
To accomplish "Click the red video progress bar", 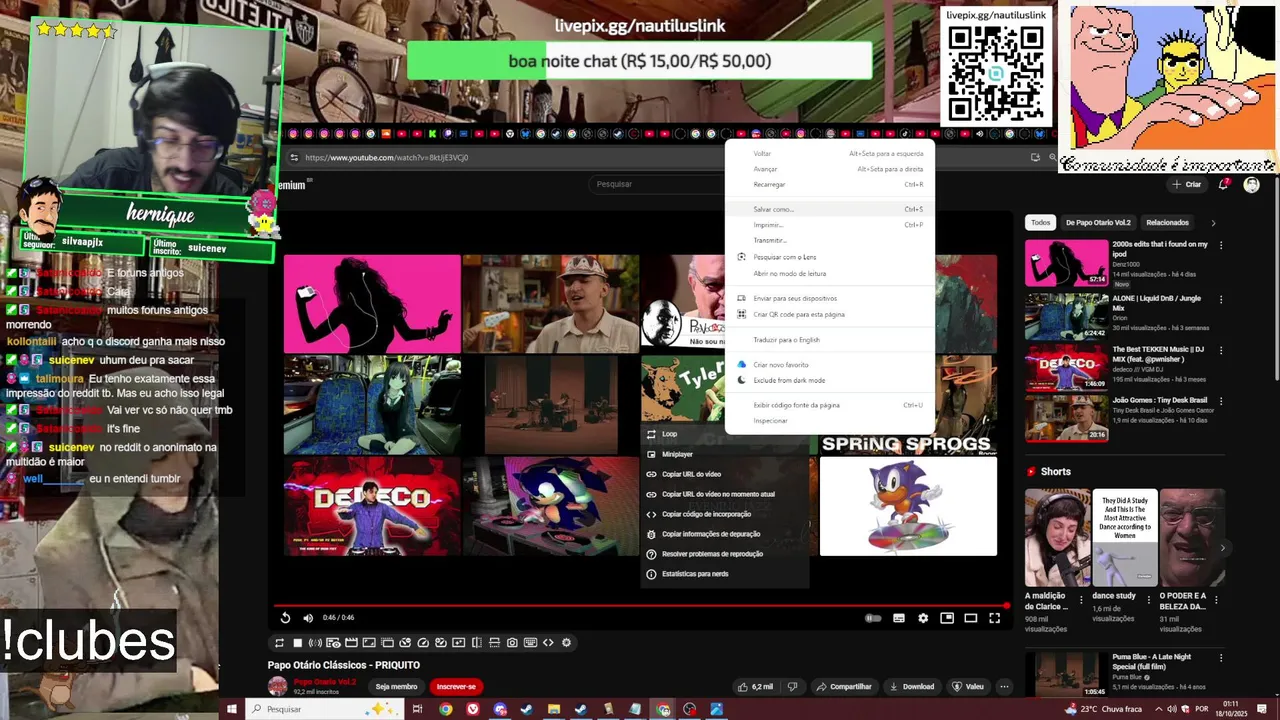I will 640,605.
